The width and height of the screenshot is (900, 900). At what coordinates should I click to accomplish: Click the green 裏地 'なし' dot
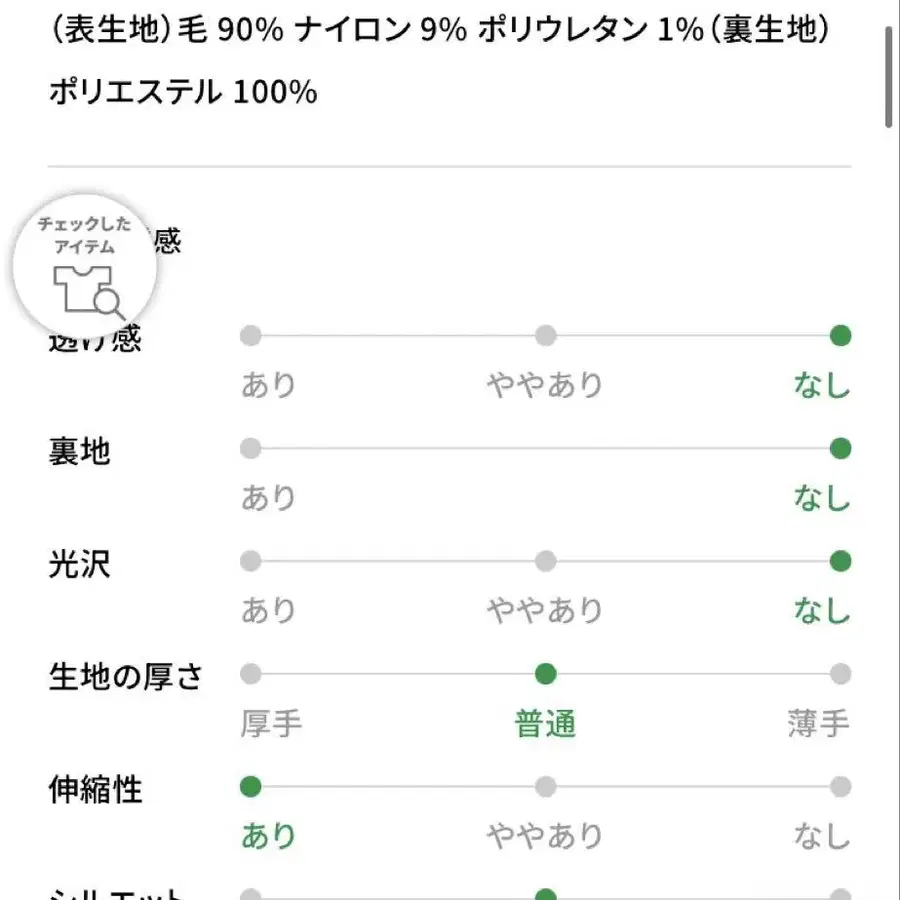(x=840, y=449)
